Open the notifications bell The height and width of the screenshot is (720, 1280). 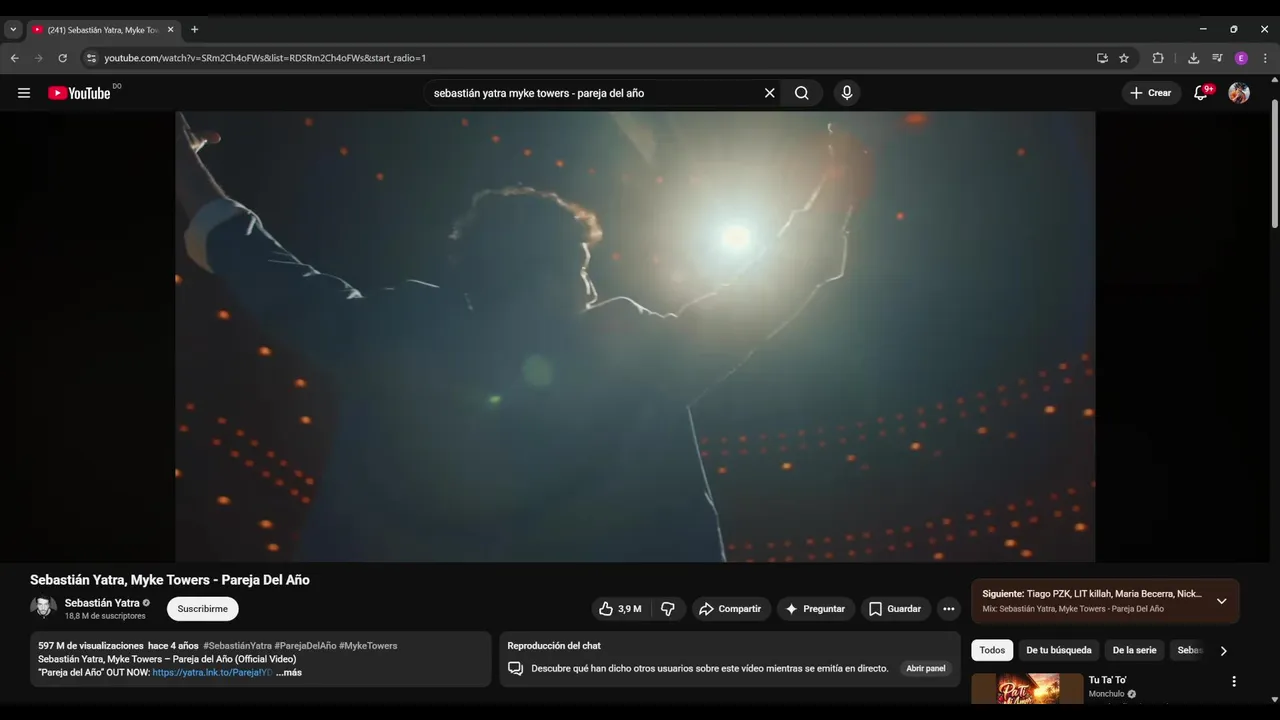coord(1202,93)
